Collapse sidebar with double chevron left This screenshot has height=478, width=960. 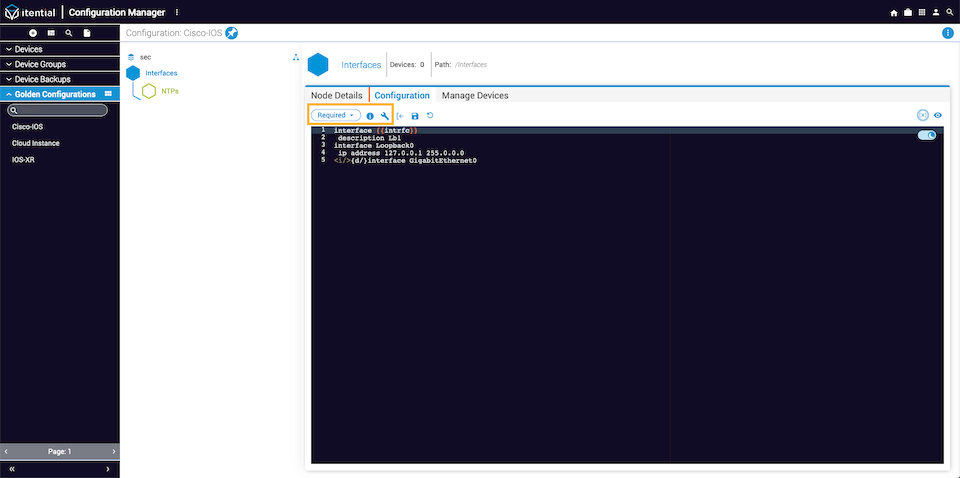point(12,469)
